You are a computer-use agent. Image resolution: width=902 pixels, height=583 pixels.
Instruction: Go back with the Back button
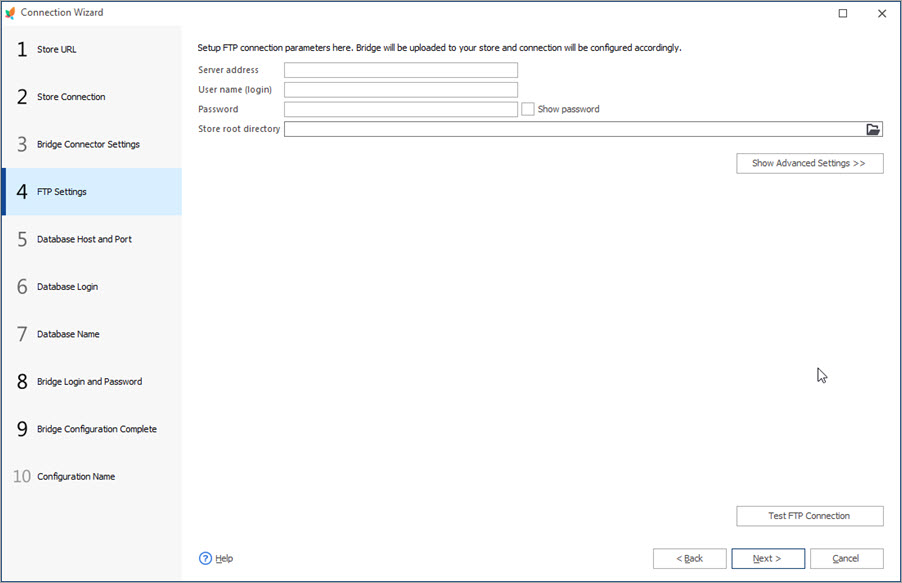[689, 558]
